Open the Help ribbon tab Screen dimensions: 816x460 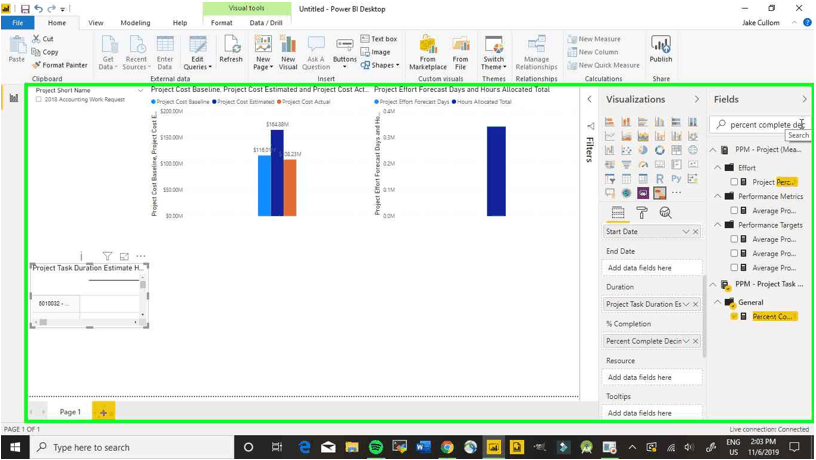180,23
